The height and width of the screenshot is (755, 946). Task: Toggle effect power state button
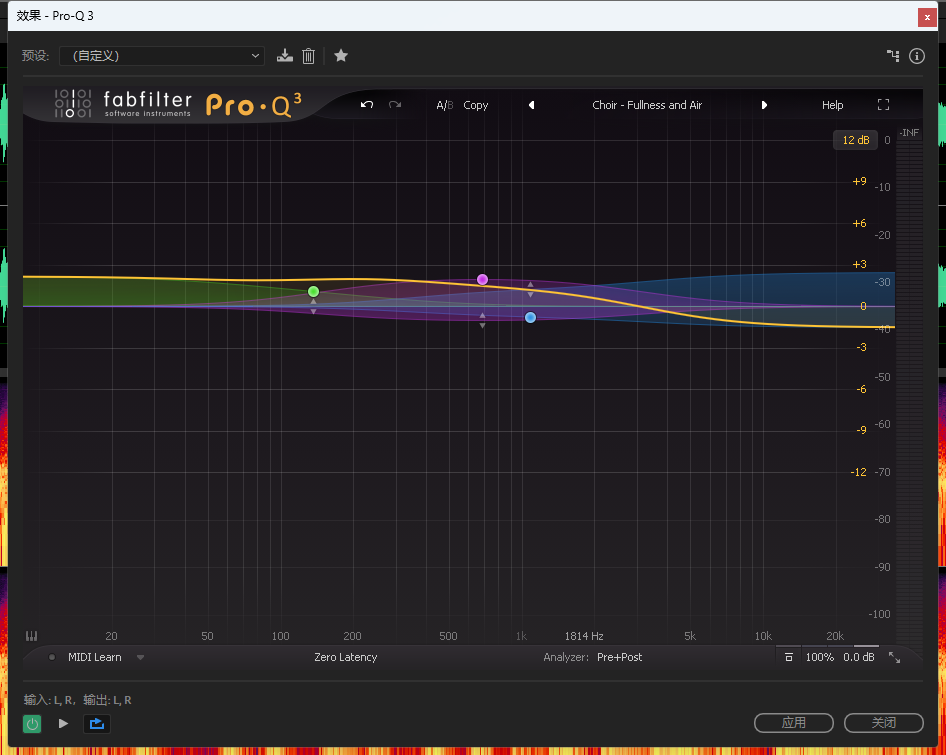[32, 724]
